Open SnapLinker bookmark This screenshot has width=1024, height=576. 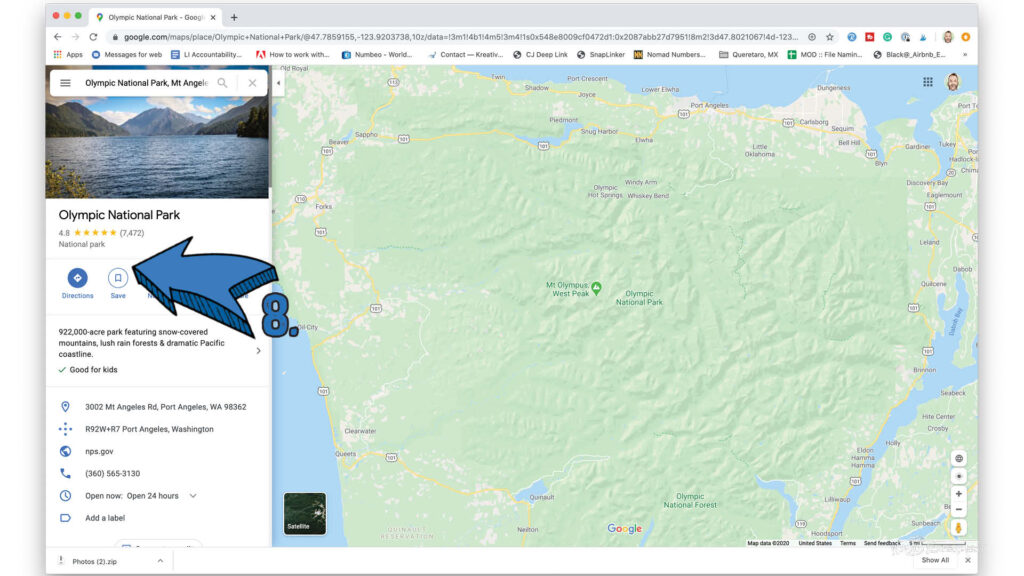tap(601, 55)
